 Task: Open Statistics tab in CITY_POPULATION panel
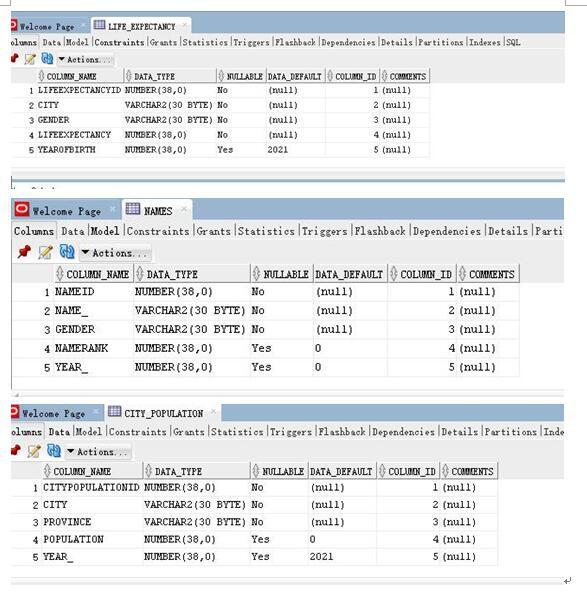(x=237, y=432)
